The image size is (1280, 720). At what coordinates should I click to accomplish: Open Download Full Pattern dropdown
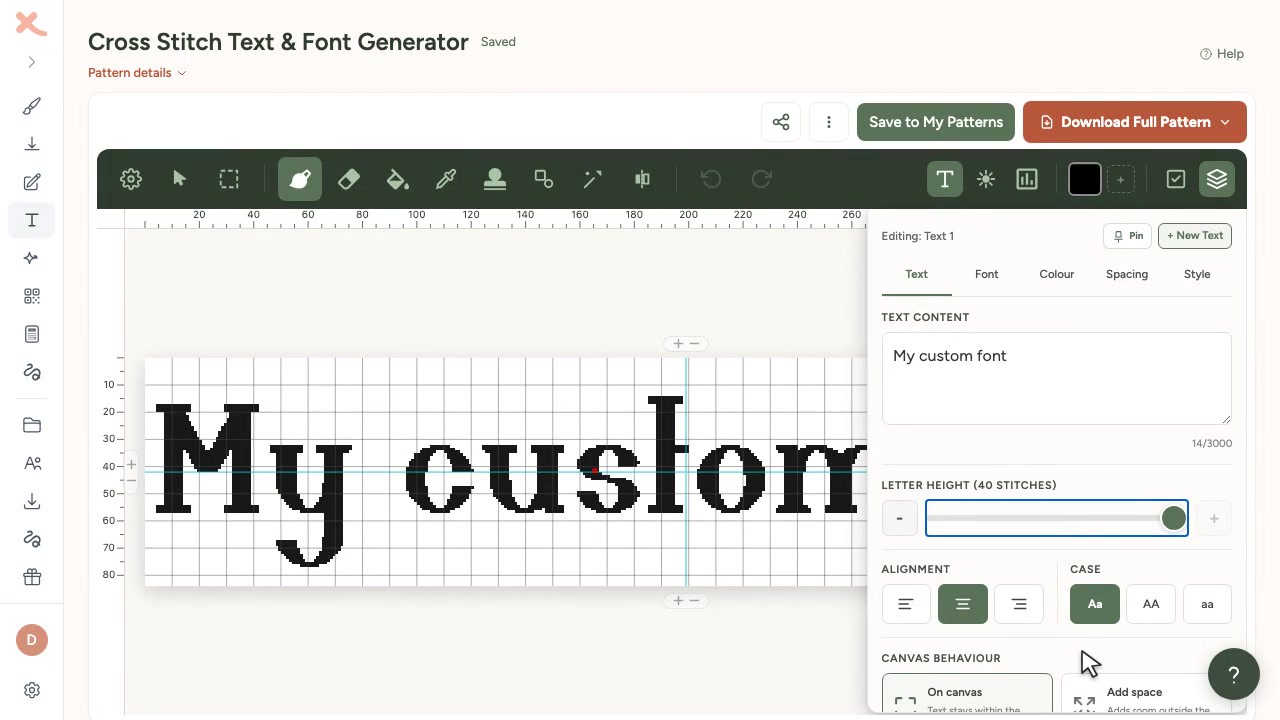click(1135, 122)
